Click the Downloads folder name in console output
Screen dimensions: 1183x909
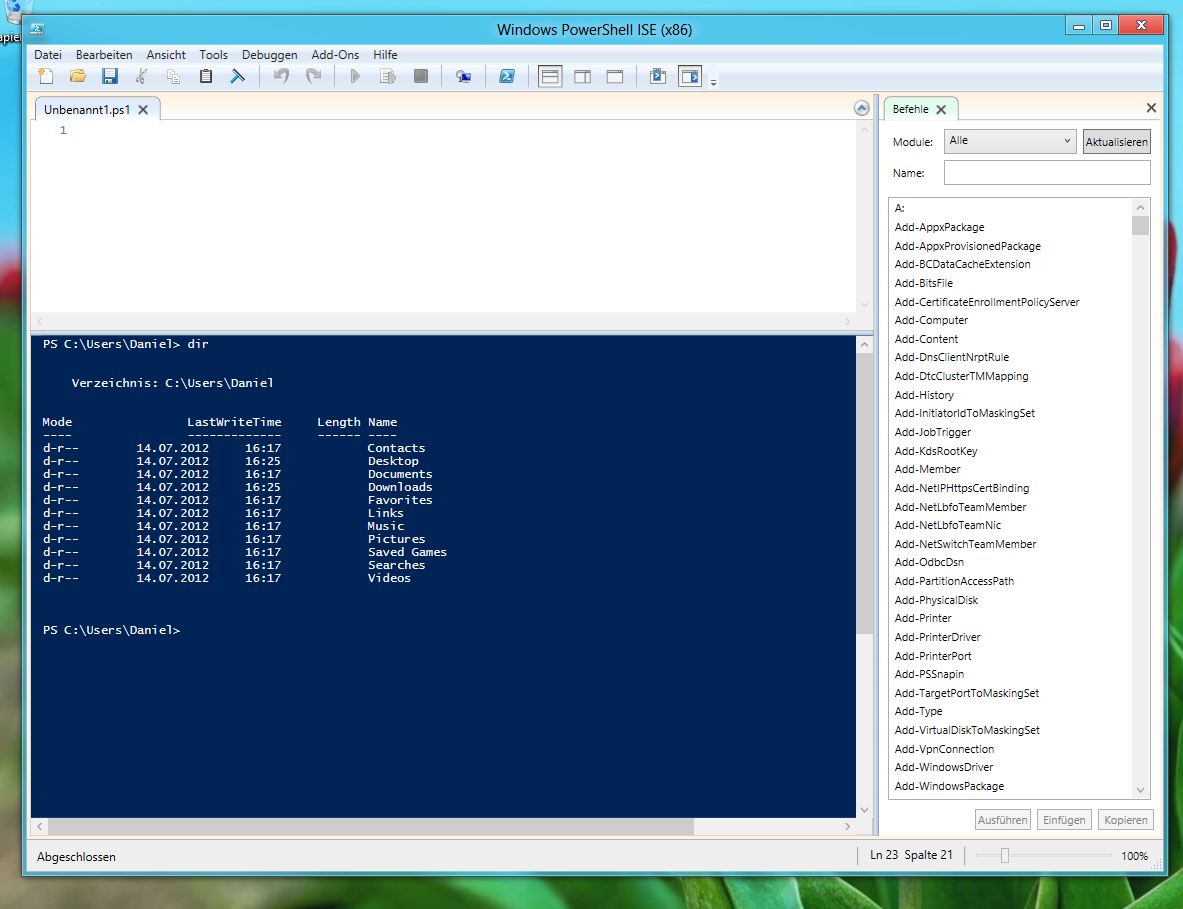coord(400,487)
